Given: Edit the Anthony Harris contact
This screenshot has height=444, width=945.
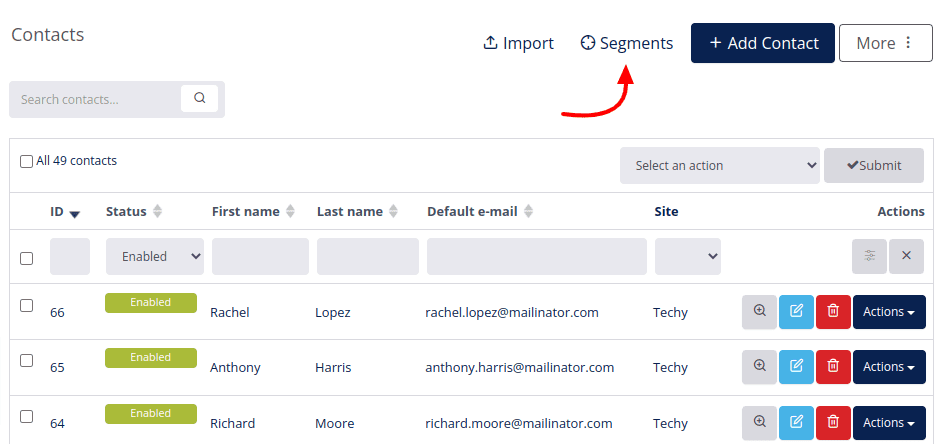Looking at the screenshot, I should 796,367.
